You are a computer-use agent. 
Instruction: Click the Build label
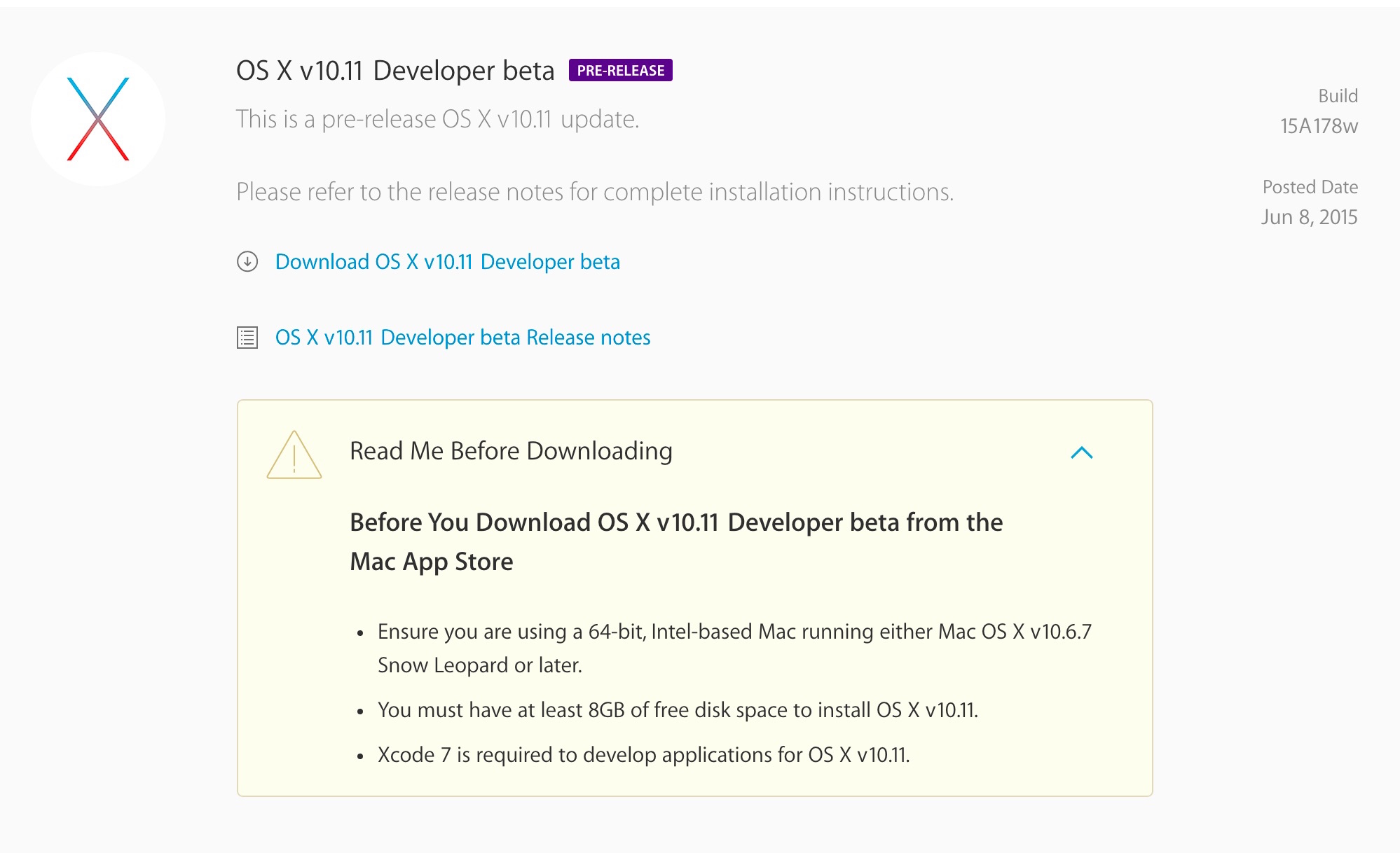tap(1338, 96)
